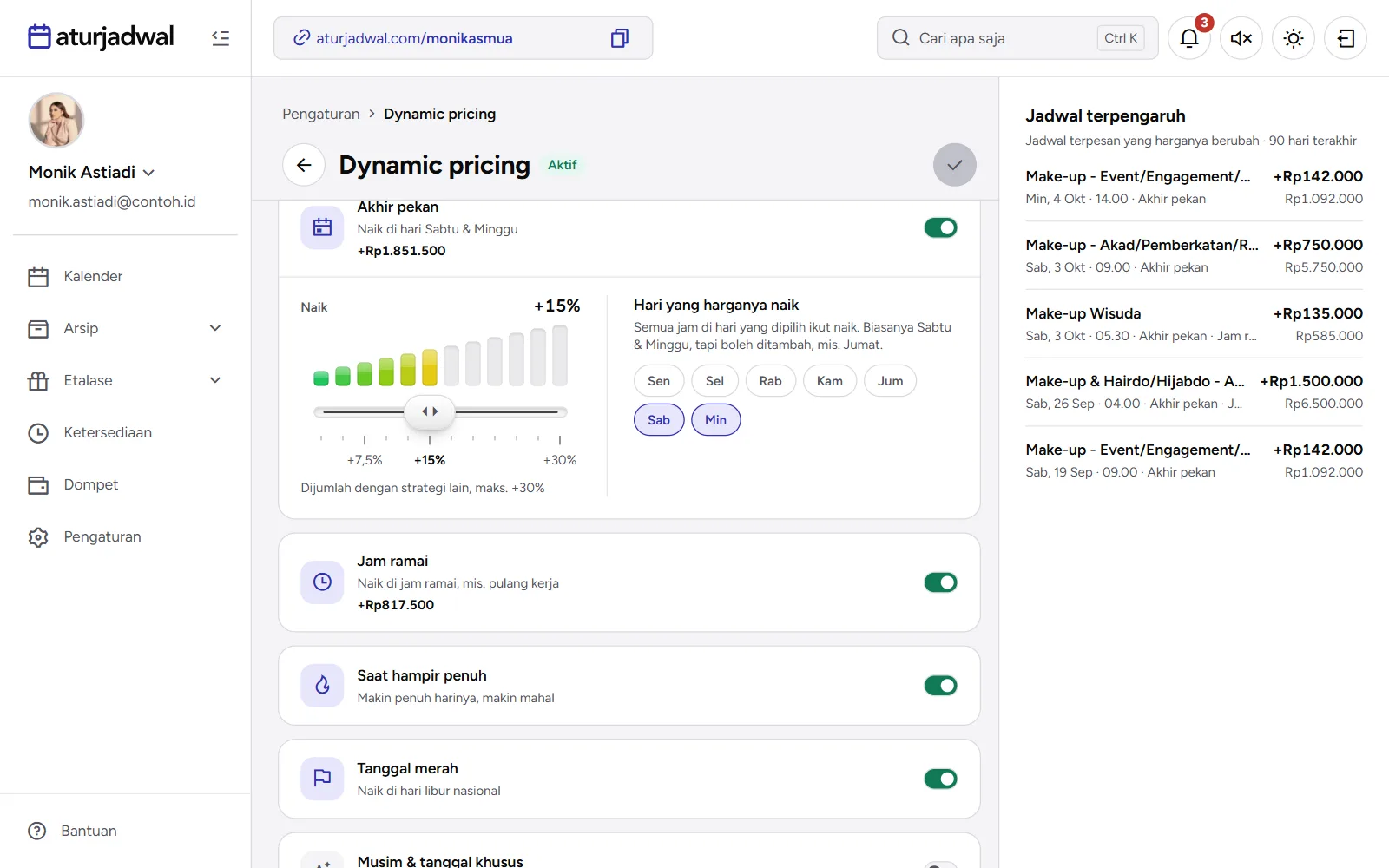
Task: Collapse the sidebar menu icon
Action: (221, 38)
